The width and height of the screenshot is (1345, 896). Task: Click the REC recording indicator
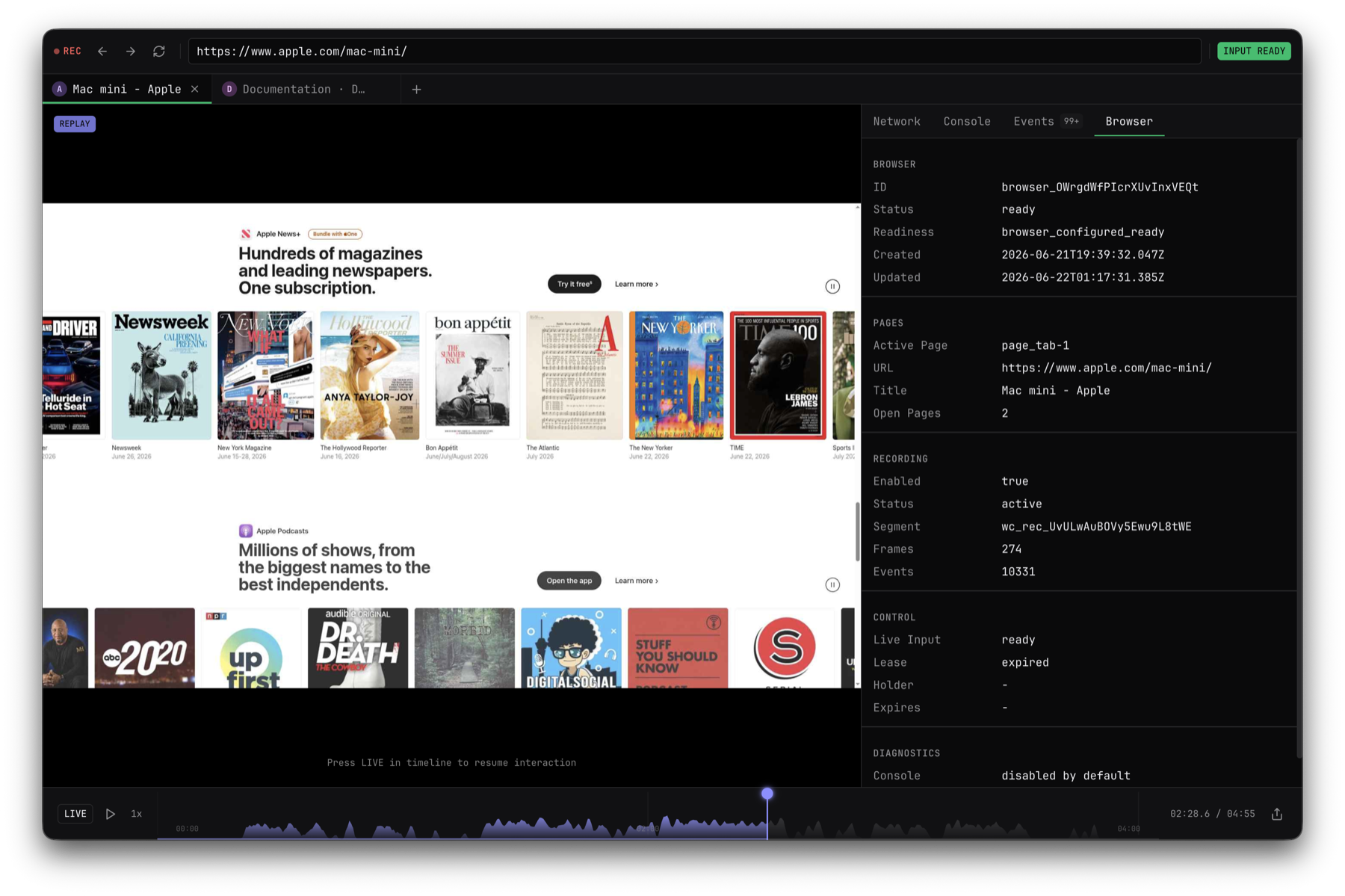[67, 52]
